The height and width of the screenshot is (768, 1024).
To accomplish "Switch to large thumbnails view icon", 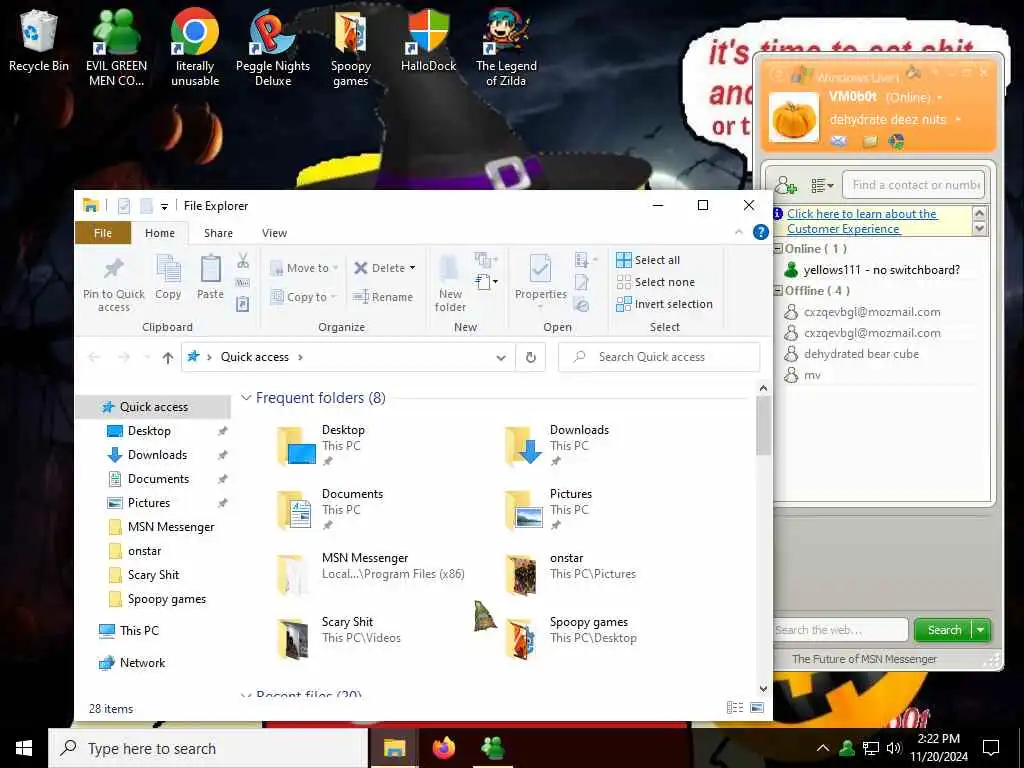I will (x=757, y=708).
